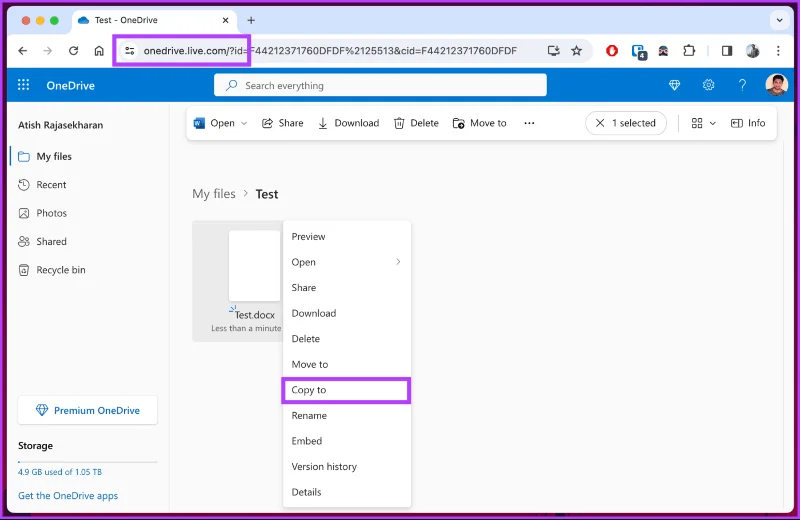
Task: Go to the browser home page
Action: [99, 51]
